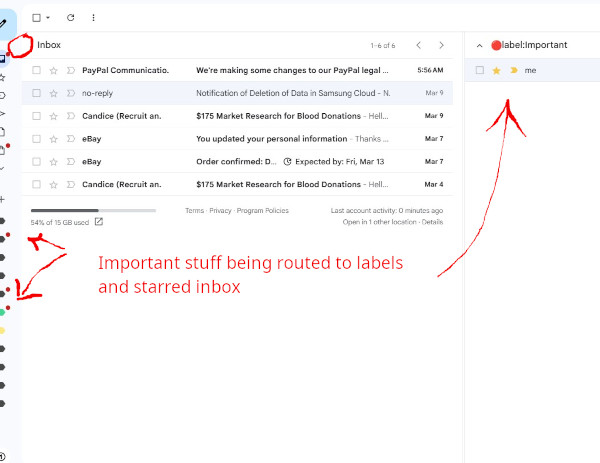Check the box beside the 'me' message

[480, 71]
